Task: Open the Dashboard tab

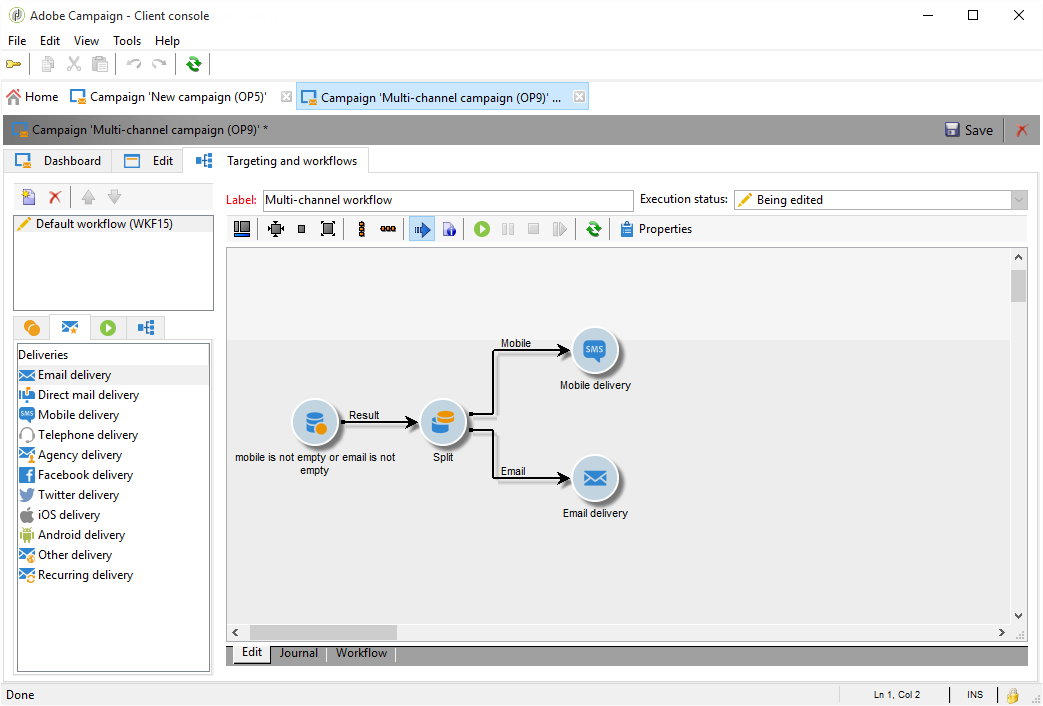Action: pyautogui.click(x=59, y=161)
